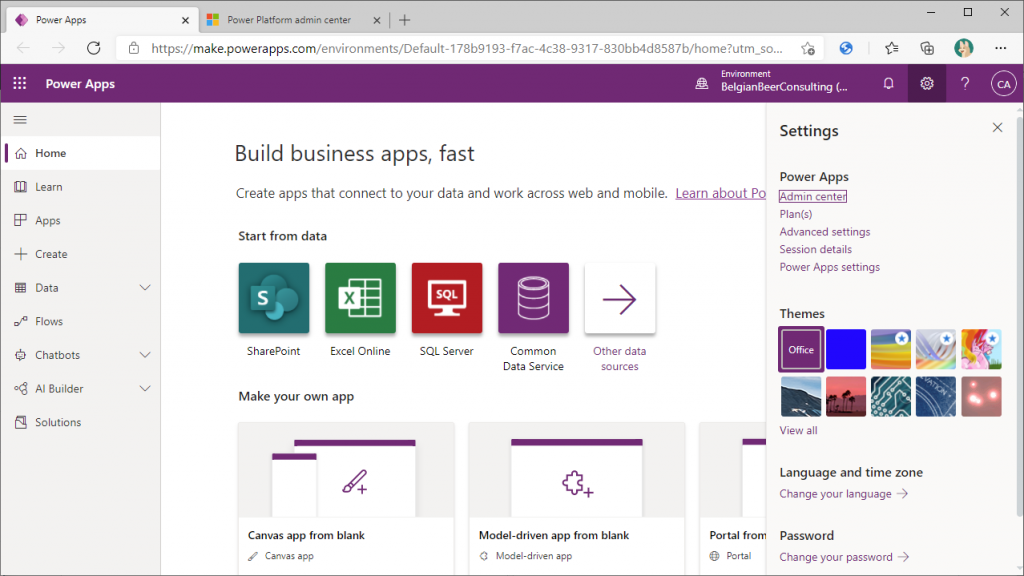Screen dimensions: 1024x576
Task: Follow the Learn about Power Apps link
Action: pyautogui.click(x=720, y=193)
